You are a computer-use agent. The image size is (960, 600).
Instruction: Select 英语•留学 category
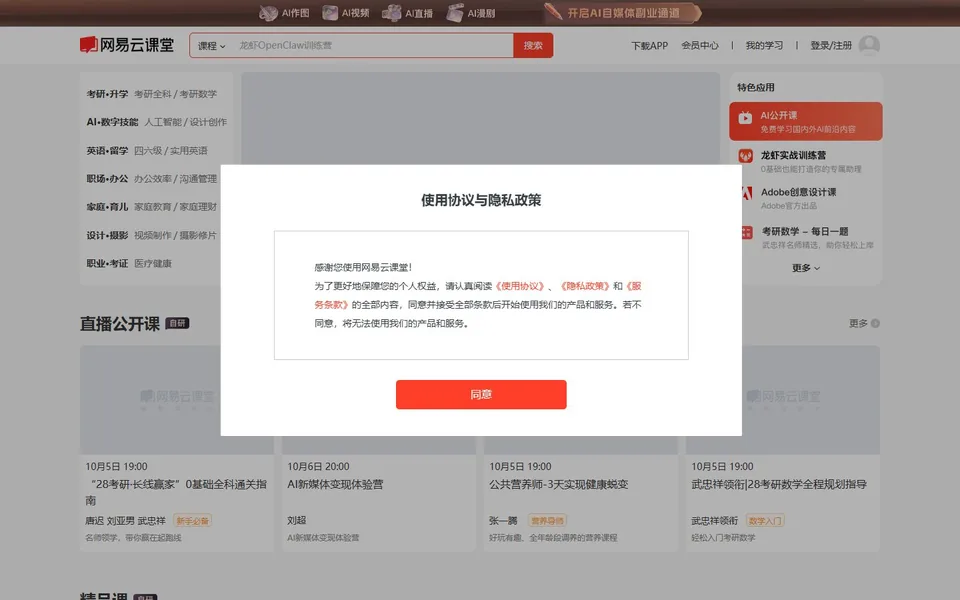[107, 151]
